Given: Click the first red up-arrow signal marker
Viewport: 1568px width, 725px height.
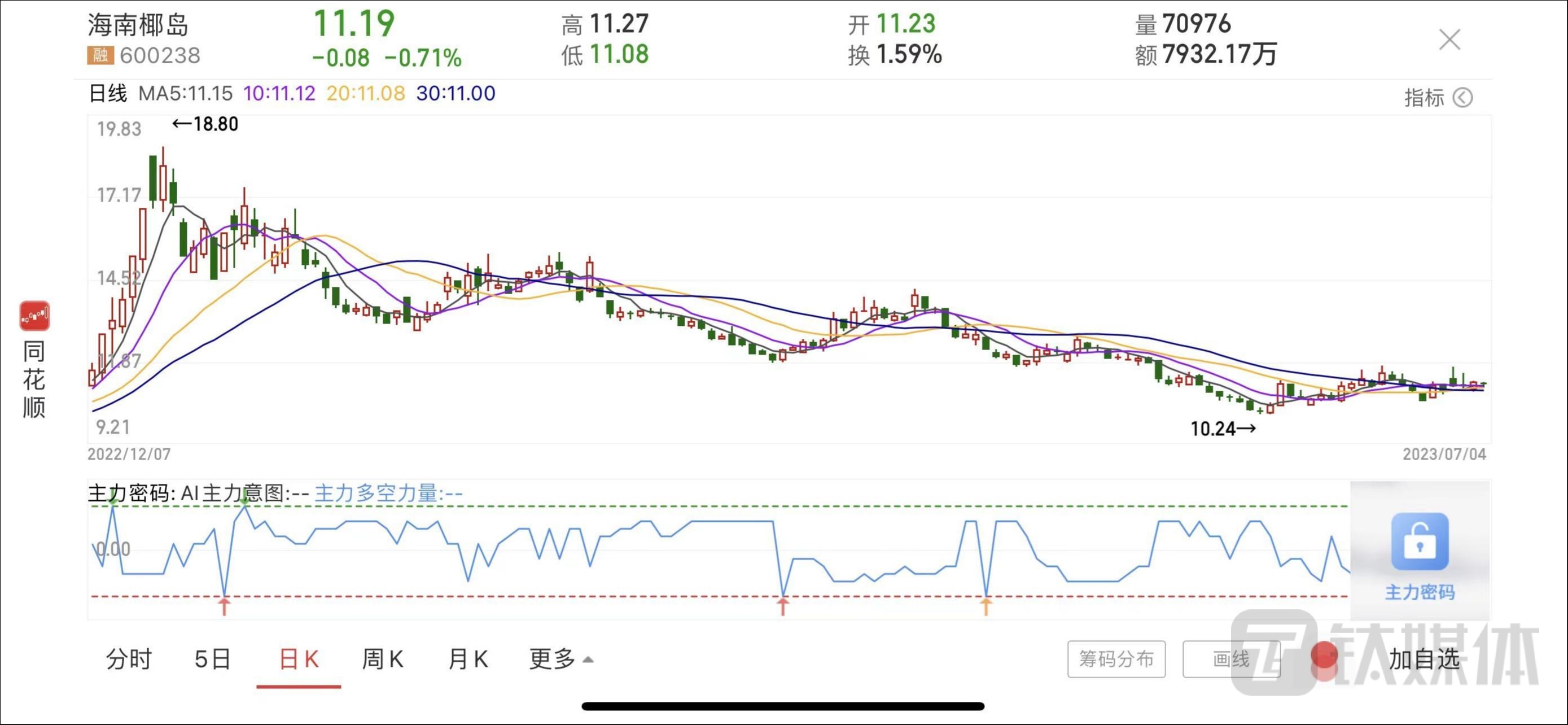Looking at the screenshot, I should [x=225, y=606].
